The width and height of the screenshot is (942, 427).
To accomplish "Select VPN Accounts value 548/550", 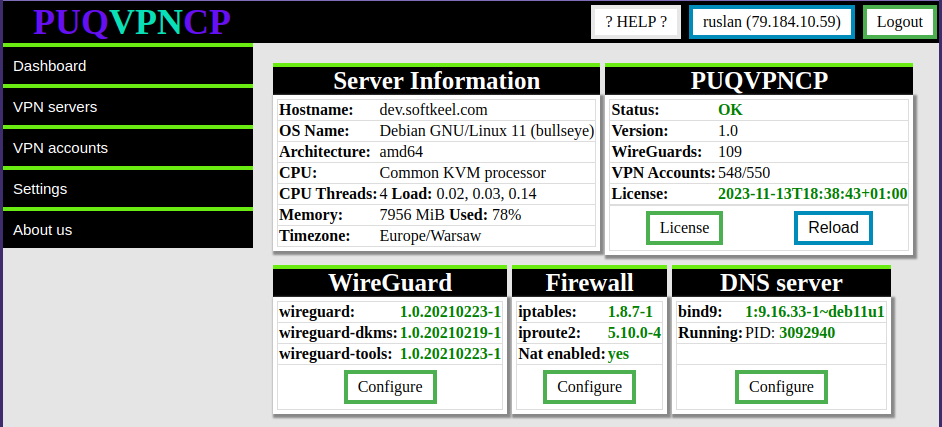I will [x=744, y=173].
